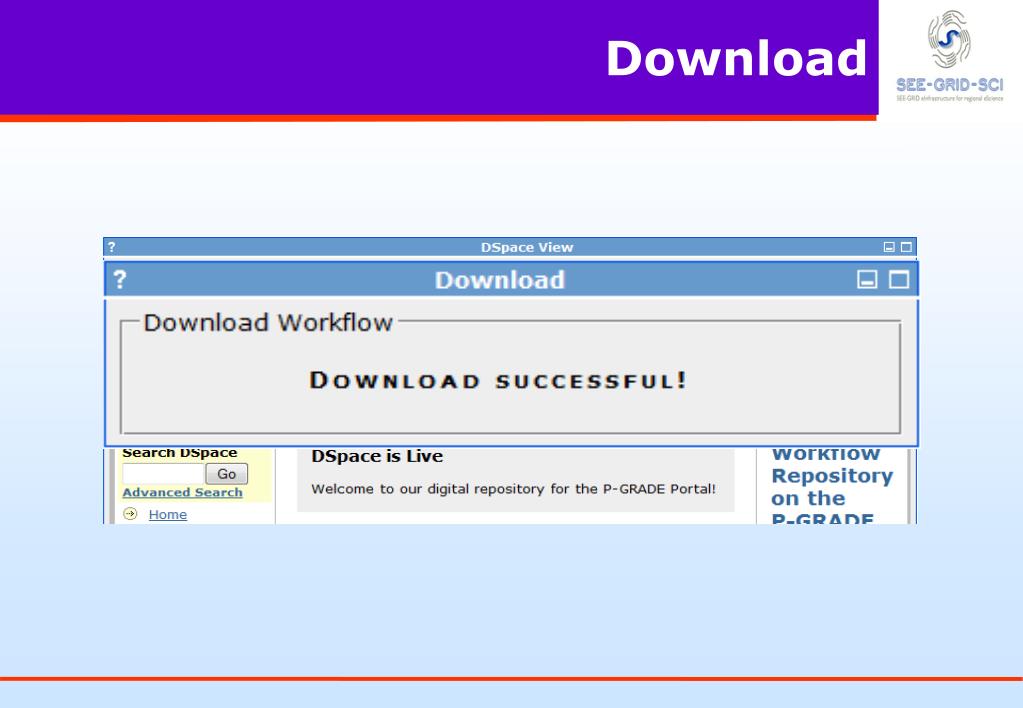
Task: Click the 'Download successful!' message
Action: click(x=498, y=380)
